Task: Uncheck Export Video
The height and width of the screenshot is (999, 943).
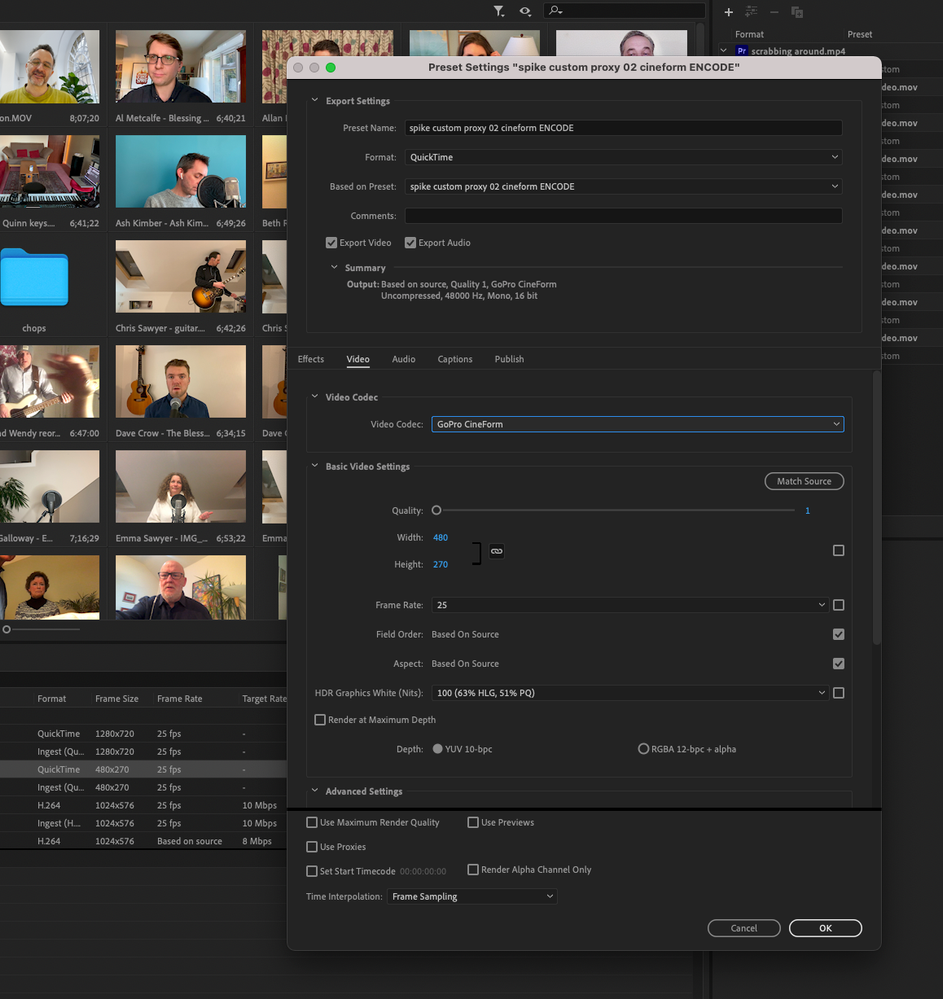Action: point(331,243)
